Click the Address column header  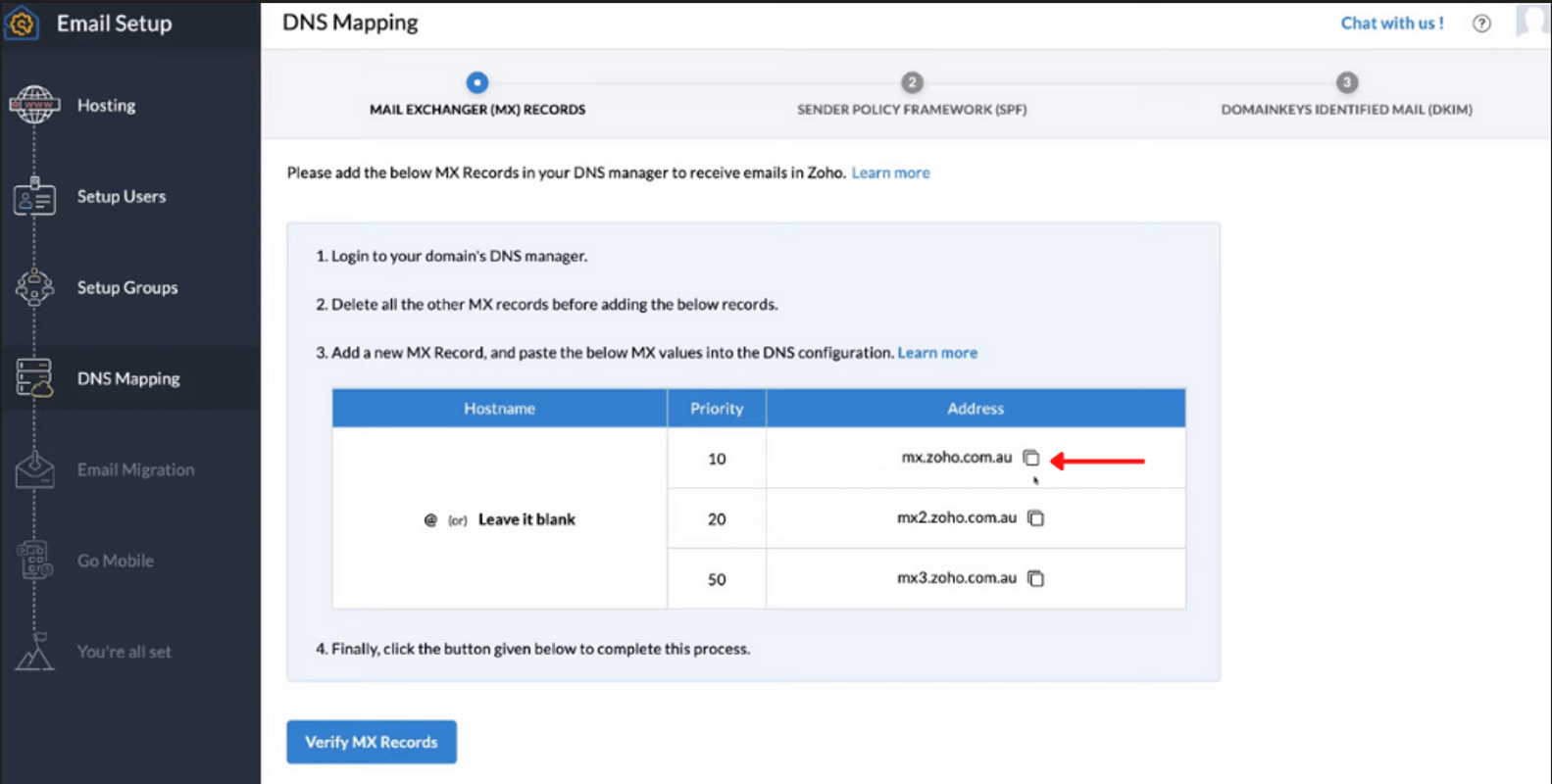976,409
